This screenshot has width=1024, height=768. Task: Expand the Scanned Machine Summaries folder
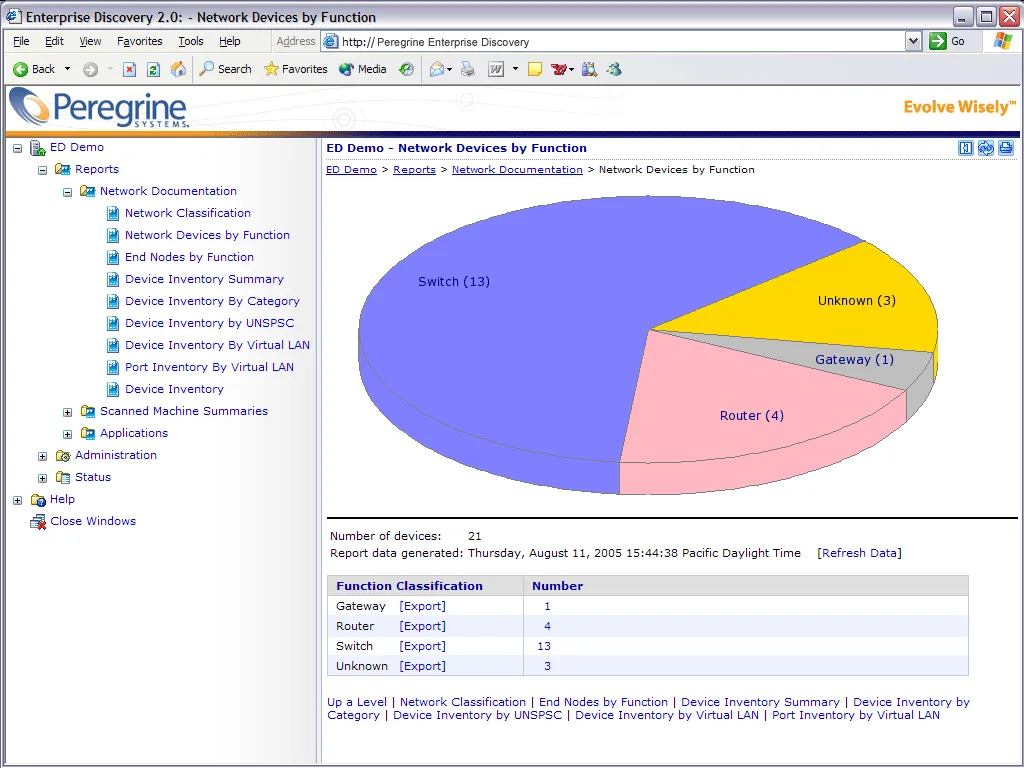[67, 412]
